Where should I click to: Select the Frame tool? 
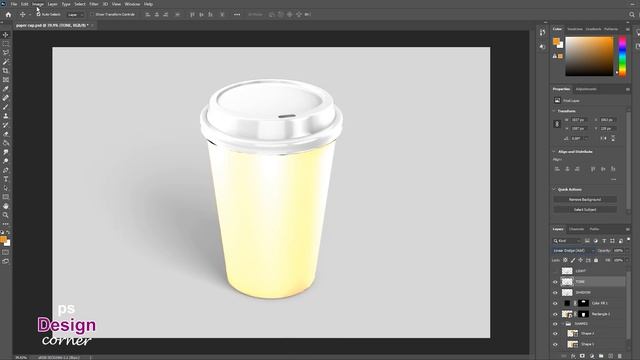click(x=6, y=80)
